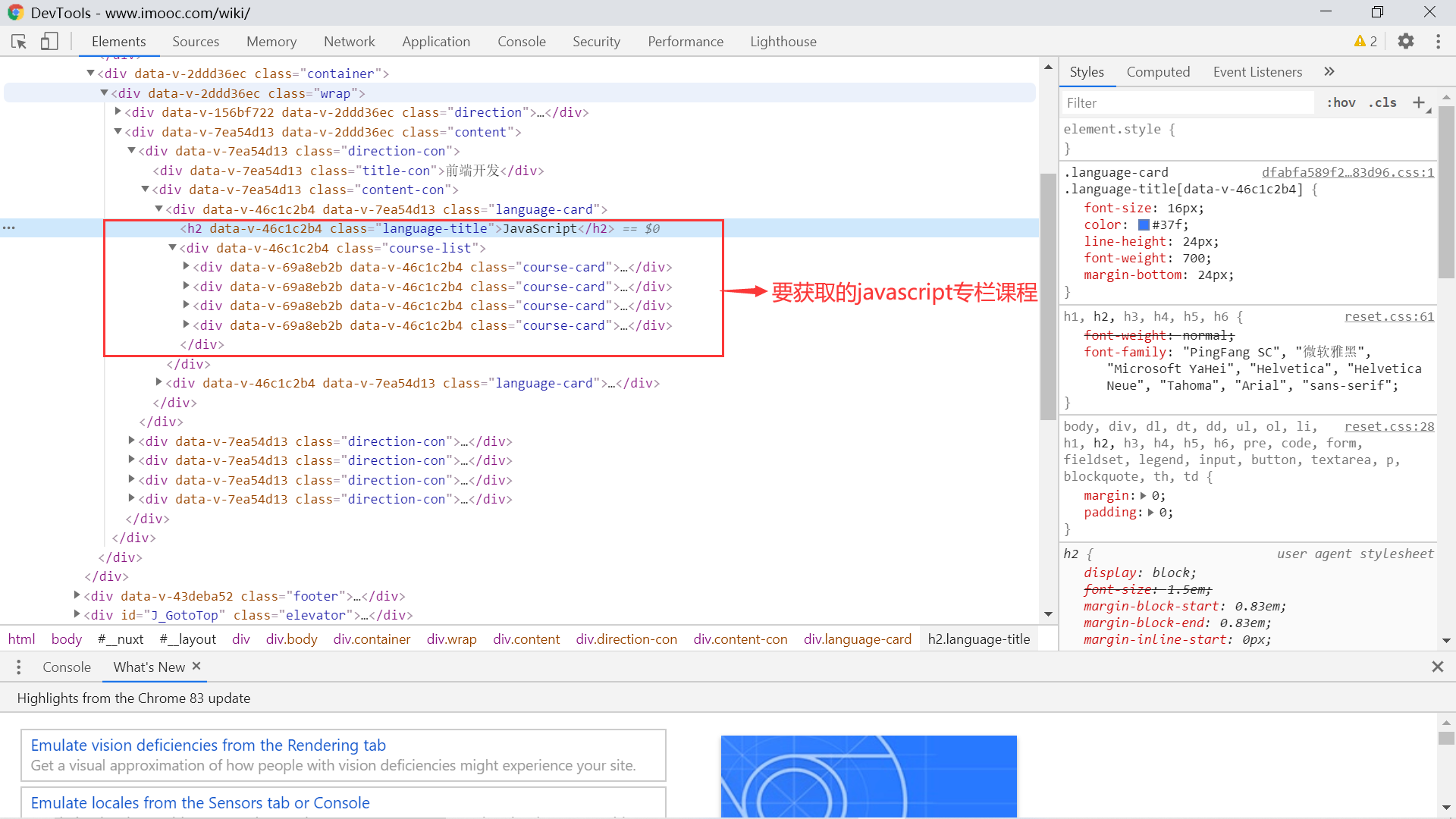Toggle the .cls element classes panel
This screenshot has width=1456, height=819.
click(1382, 102)
